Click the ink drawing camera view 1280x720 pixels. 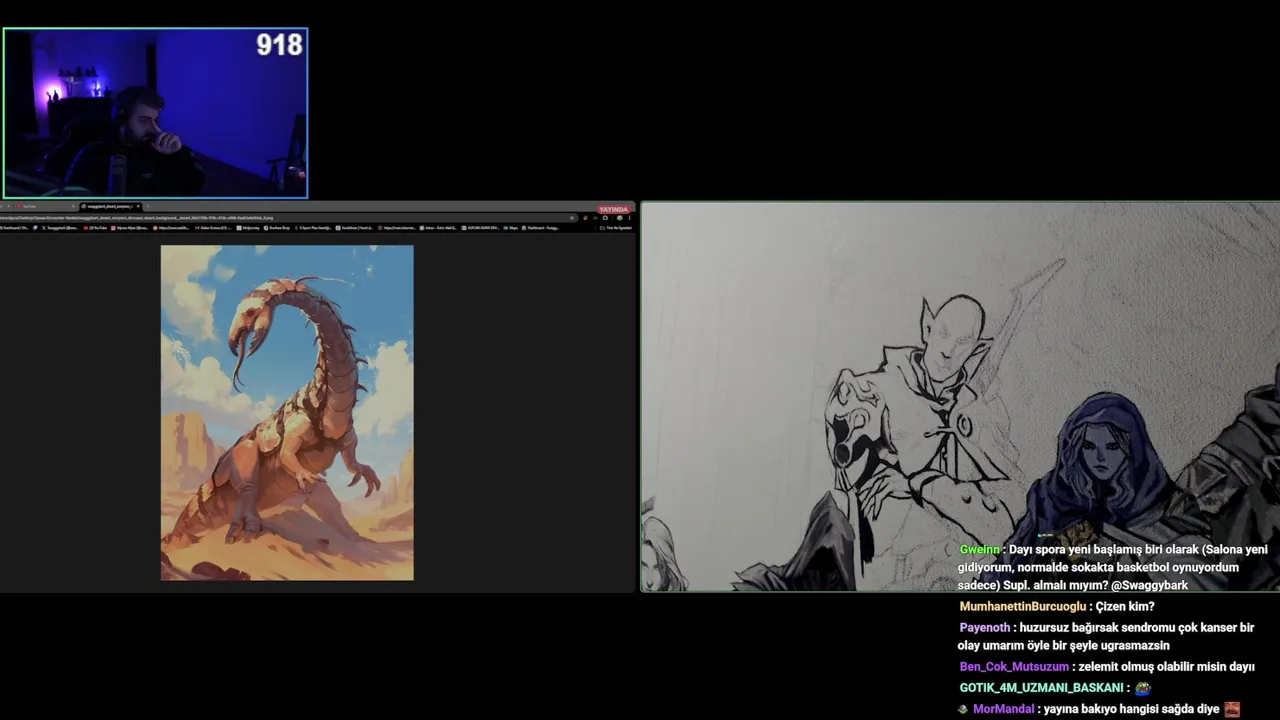coord(960,397)
